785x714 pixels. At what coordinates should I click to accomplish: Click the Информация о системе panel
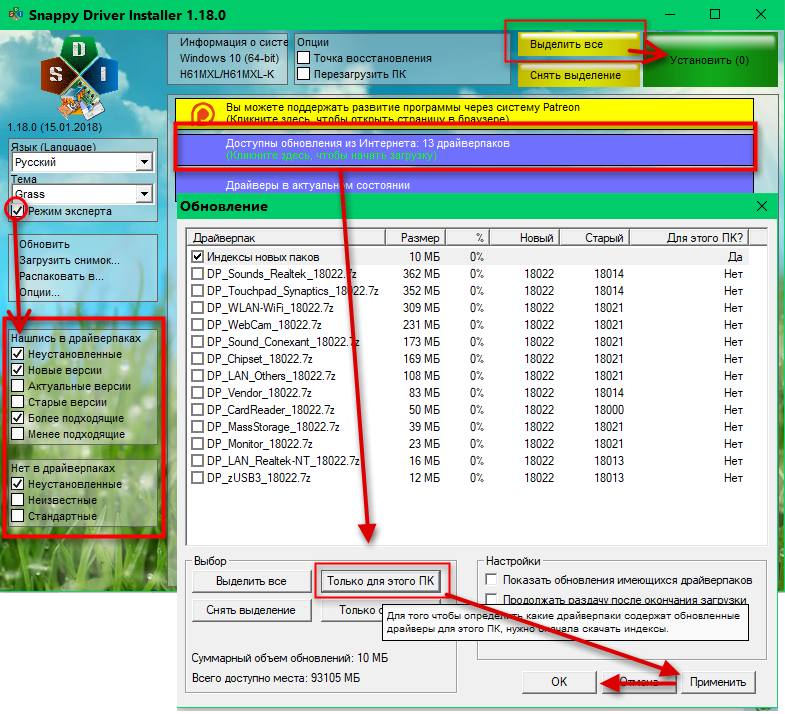click(228, 59)
